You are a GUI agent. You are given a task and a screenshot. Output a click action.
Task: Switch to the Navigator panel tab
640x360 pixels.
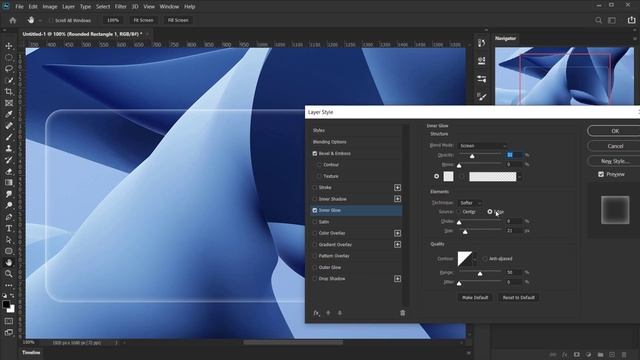tap(506, 38)
